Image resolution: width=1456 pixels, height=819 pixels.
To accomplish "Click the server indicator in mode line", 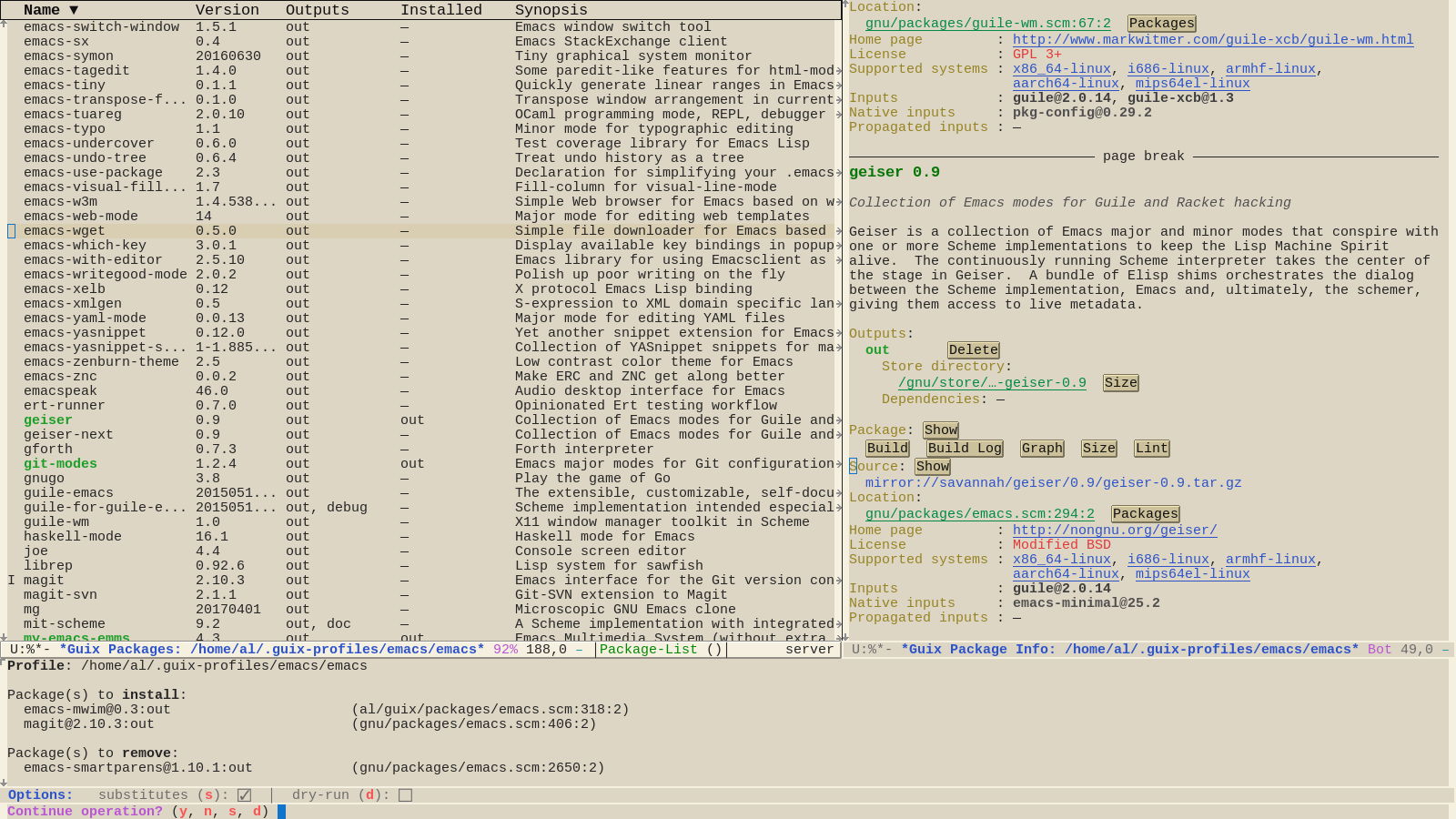I will tap(809, 650).
